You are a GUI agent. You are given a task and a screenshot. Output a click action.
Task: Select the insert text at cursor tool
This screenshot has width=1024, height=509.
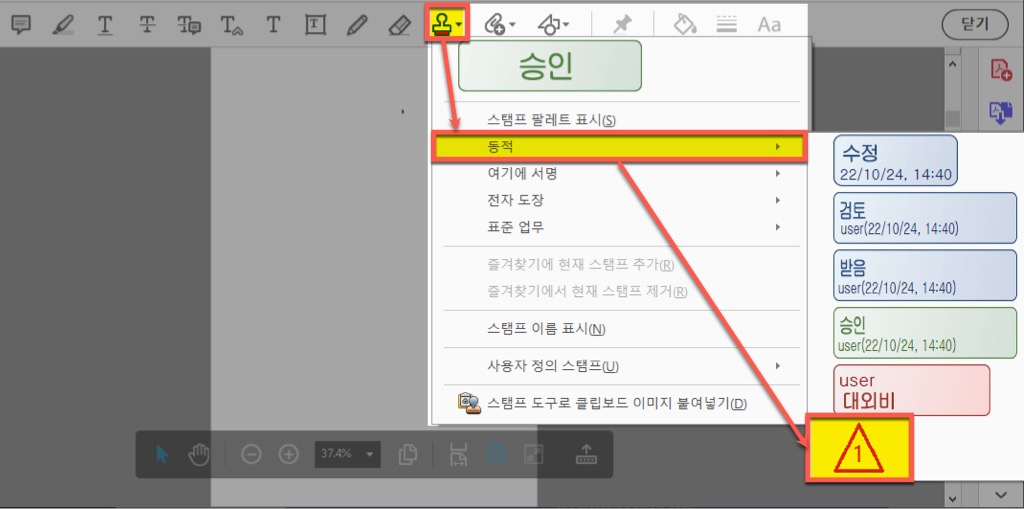pyautogui.click(x=232, y=25)
